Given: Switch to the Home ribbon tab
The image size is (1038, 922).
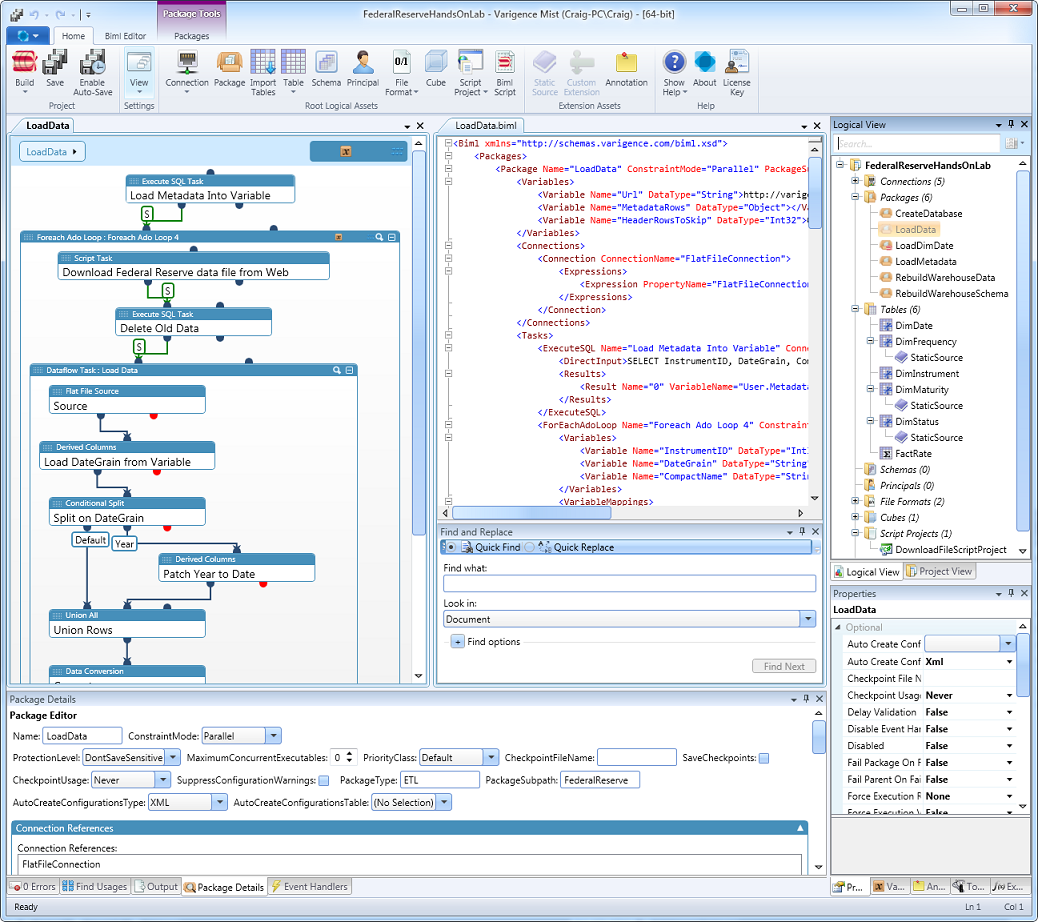Looking at the screenshot, I should tap(73, 36).
